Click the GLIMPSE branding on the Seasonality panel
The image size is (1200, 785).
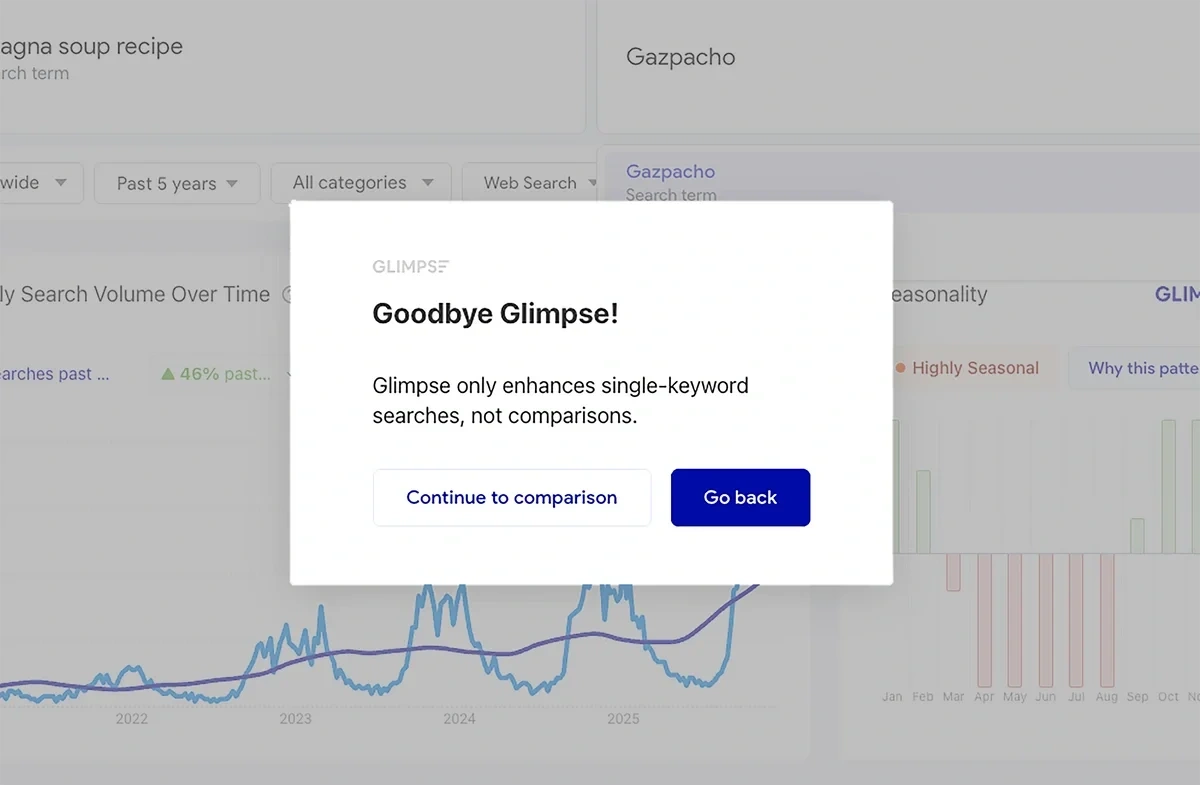[1180, 294]
